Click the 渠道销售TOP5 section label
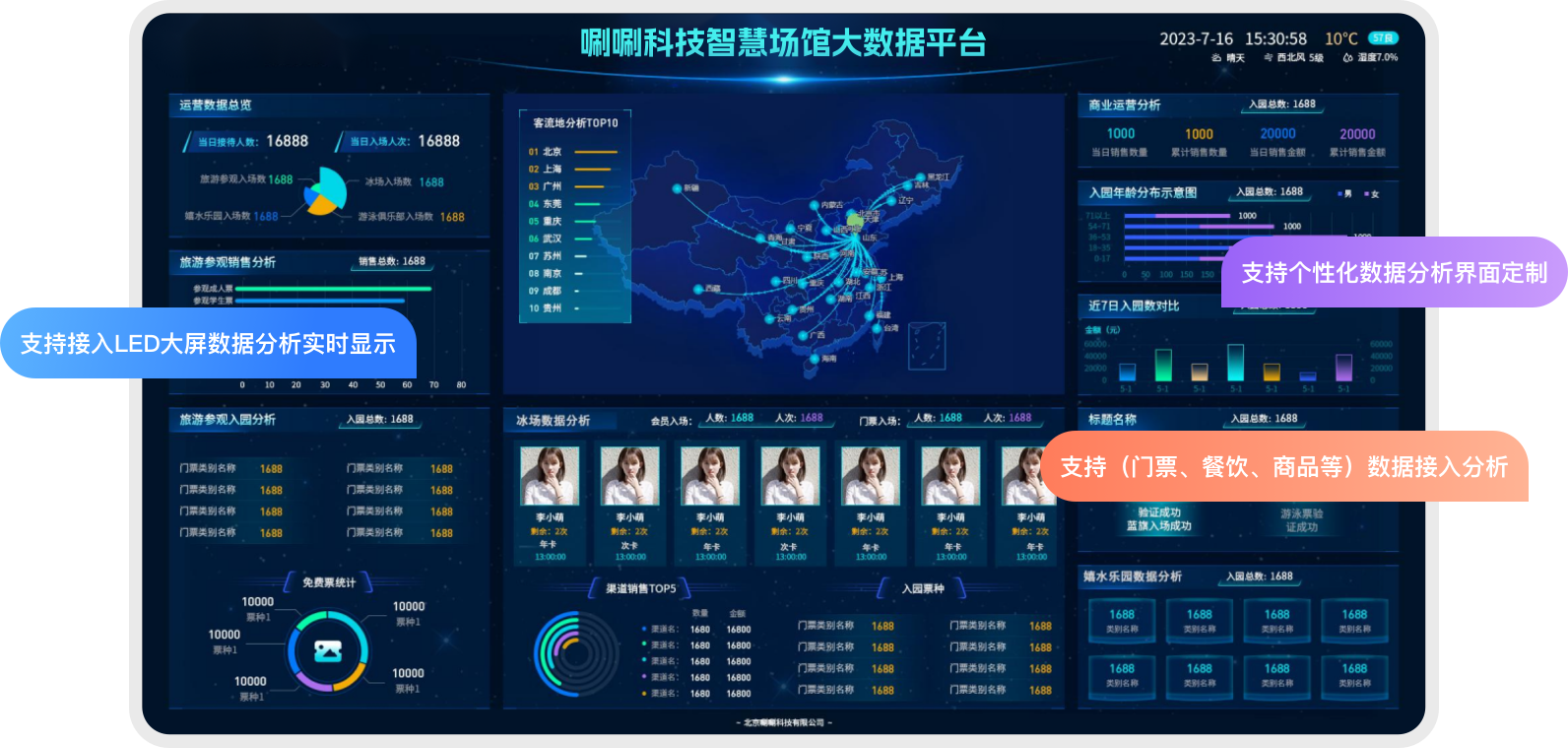 coord(640,588)
